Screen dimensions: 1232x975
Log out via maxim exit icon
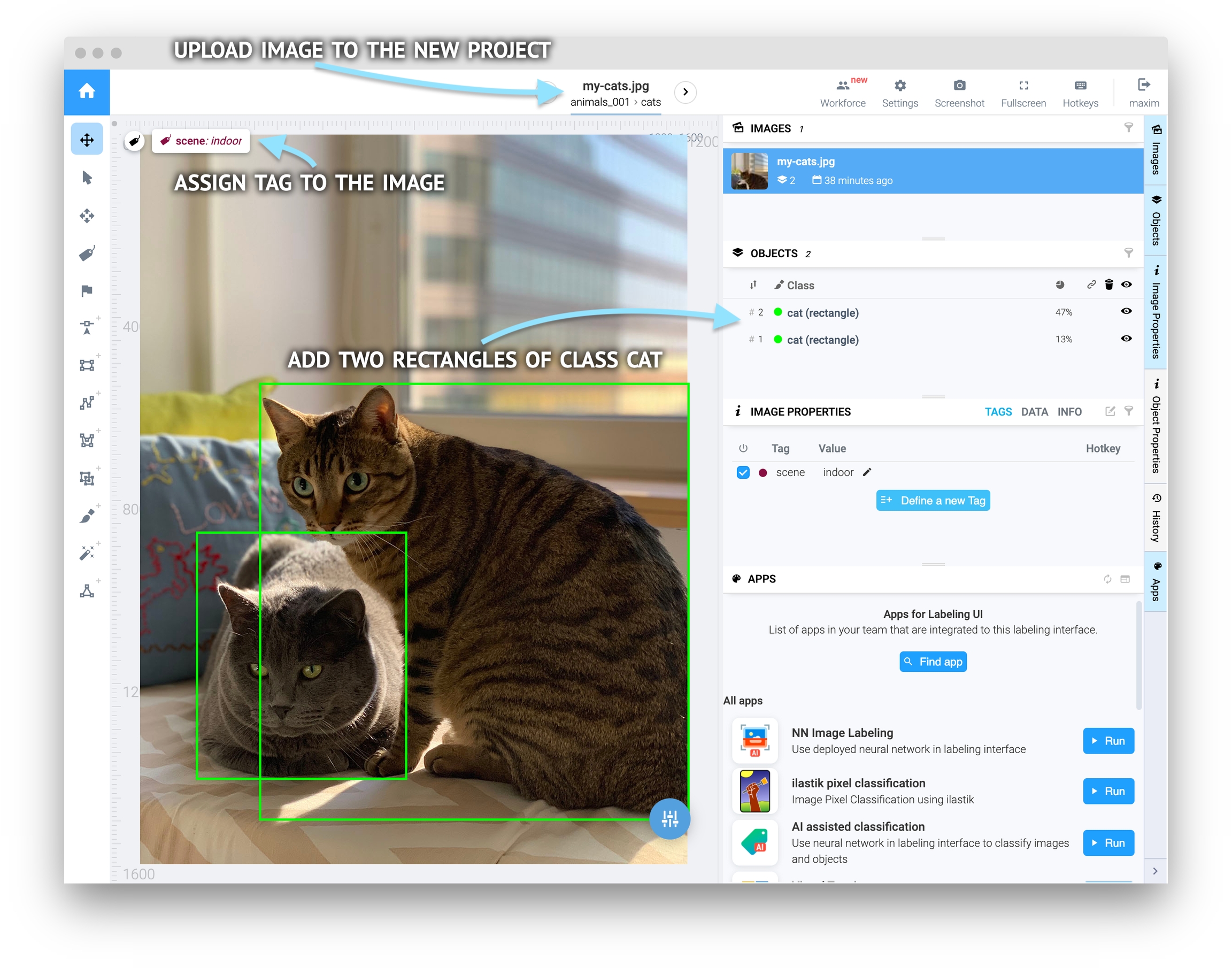pyautogui.click(x=1144, y=93)
